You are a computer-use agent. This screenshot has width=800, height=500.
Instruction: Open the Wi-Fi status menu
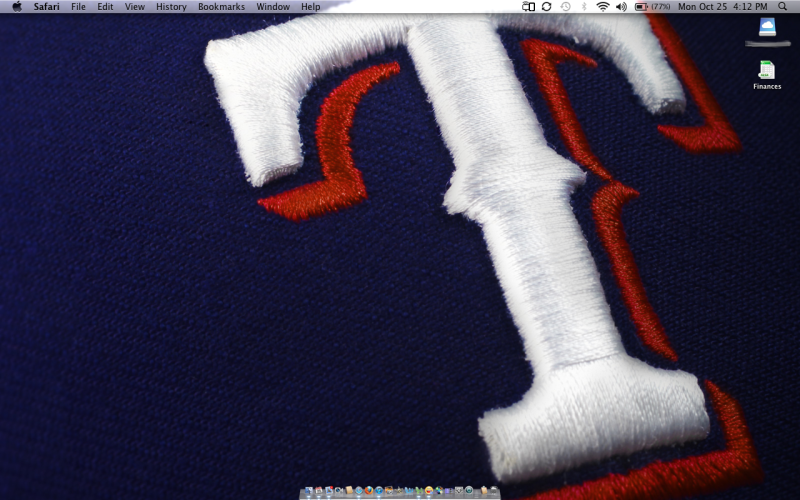coord(603,7)
